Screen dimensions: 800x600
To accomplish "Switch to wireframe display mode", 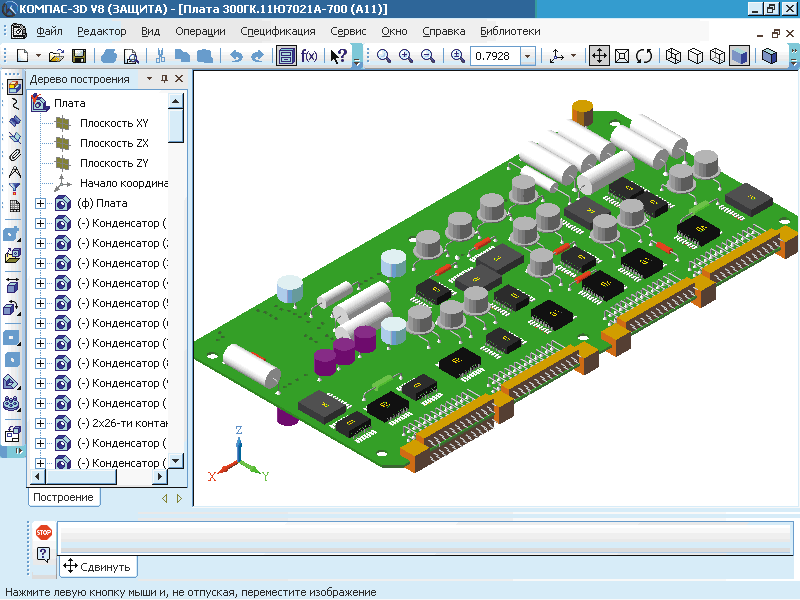I will 673,56.
